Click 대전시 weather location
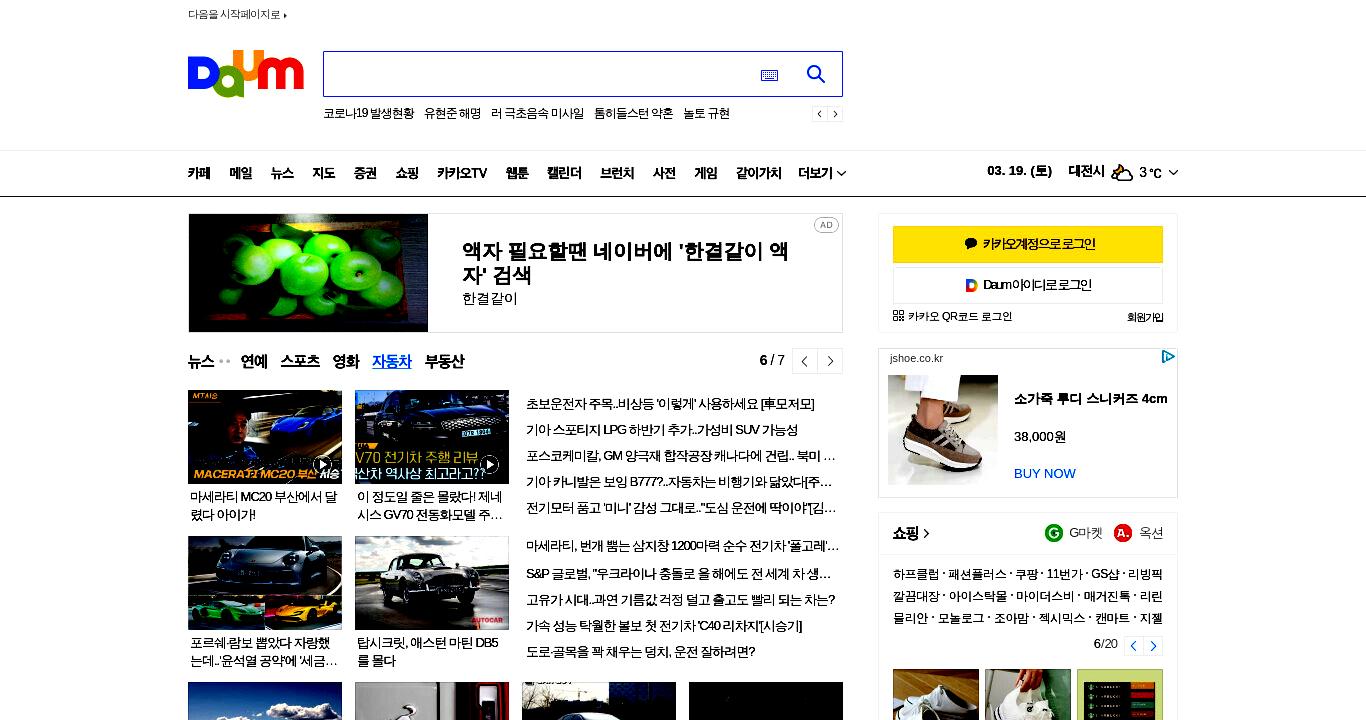This screenshot has width=1366, height=720. tap(1086, 172)
